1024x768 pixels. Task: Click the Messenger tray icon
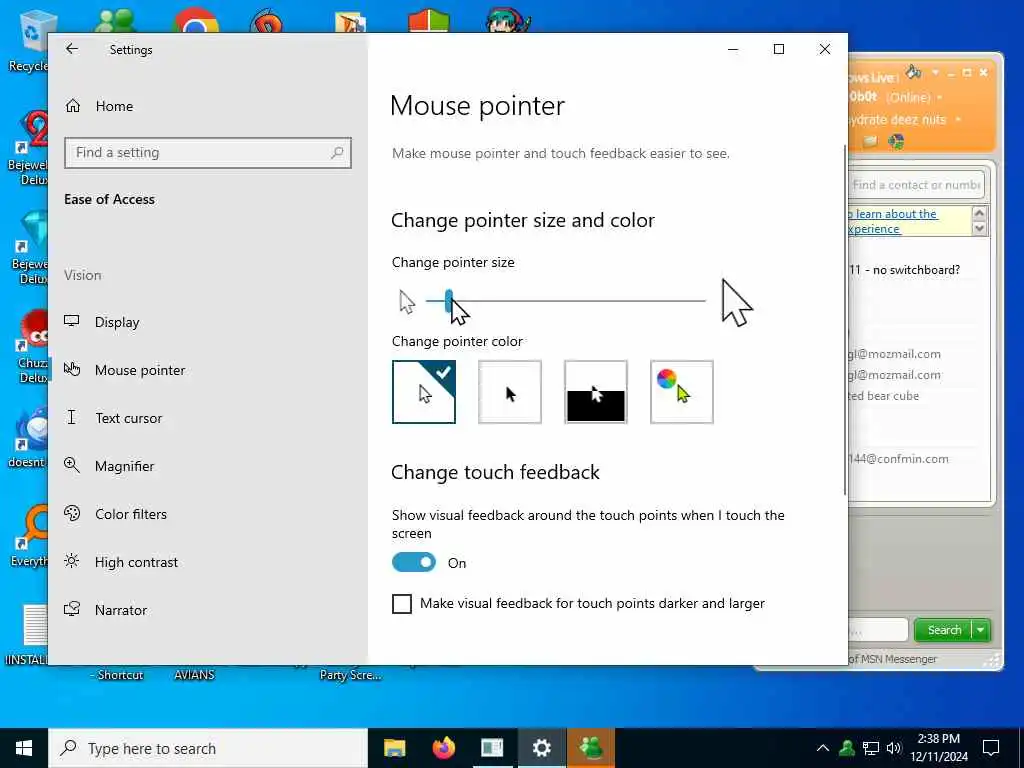(x=847, y=748)
